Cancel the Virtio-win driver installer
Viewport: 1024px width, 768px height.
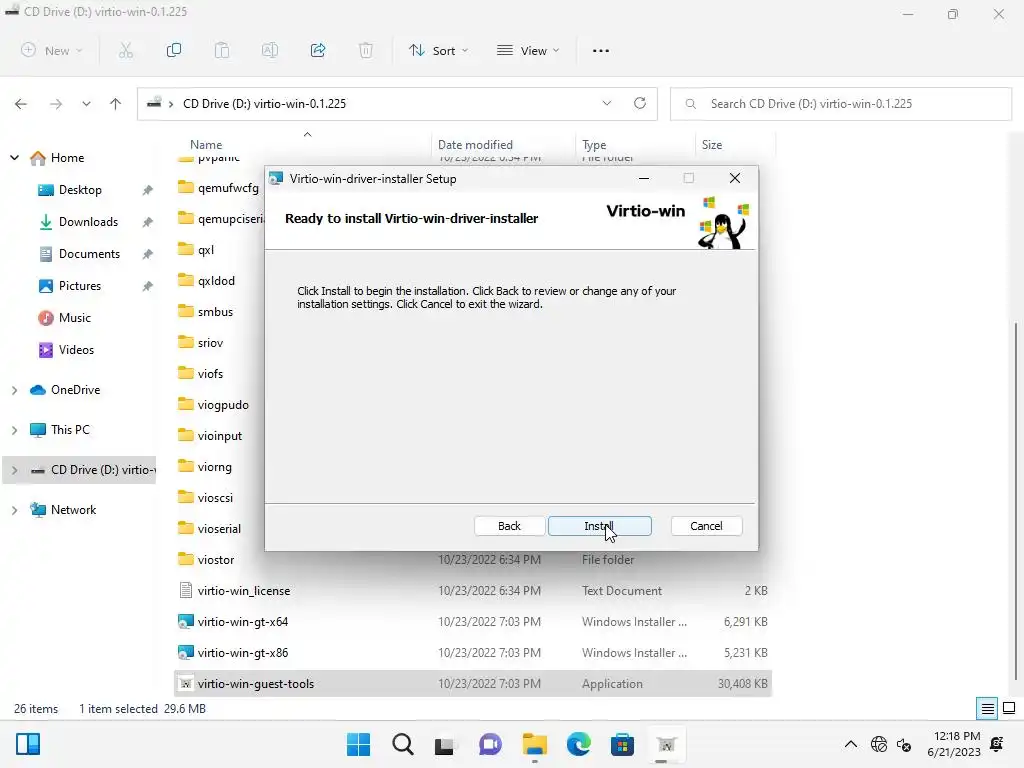(x=706, y=526)
